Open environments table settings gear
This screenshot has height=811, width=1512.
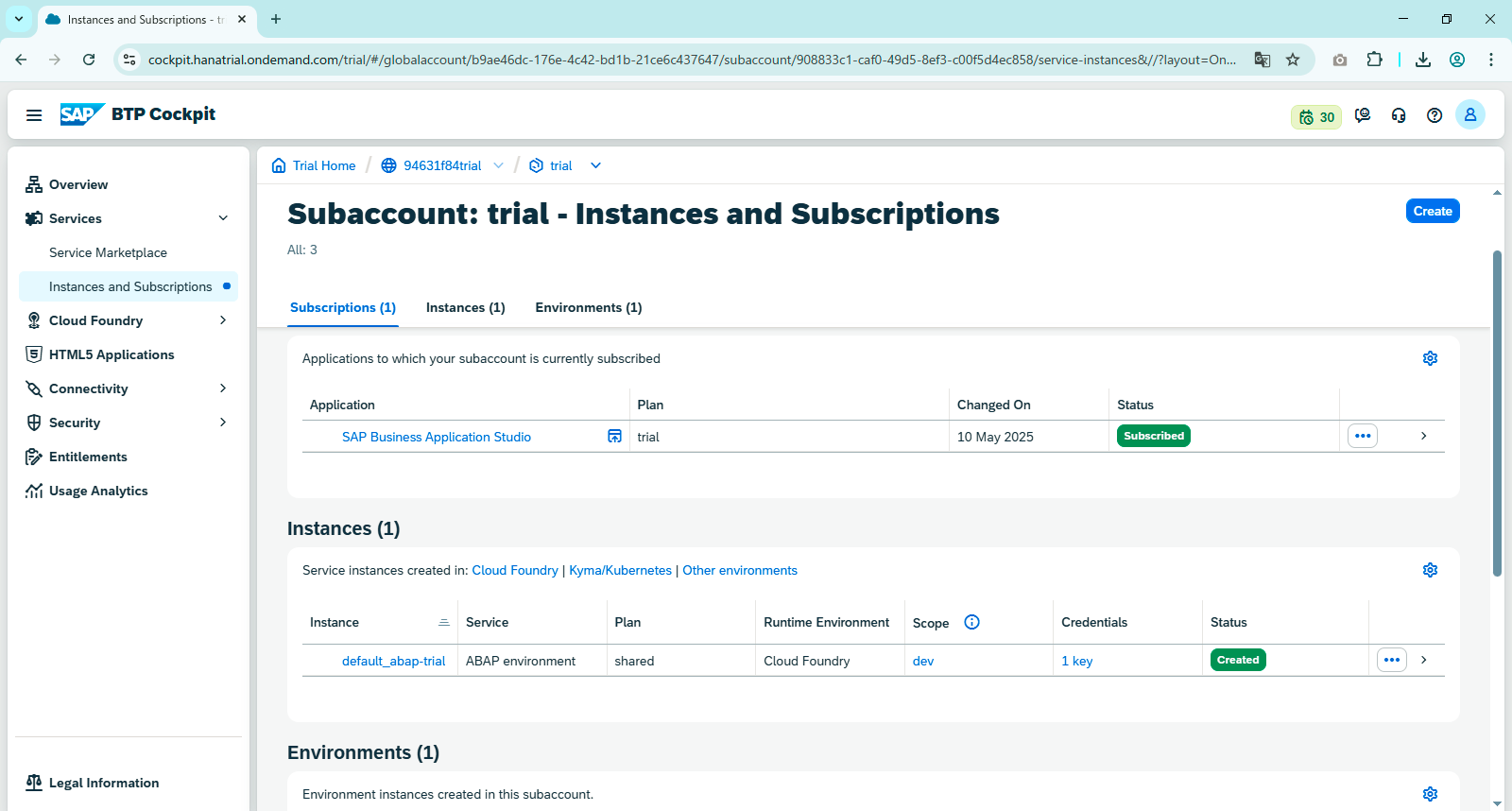coord(1431,794)
